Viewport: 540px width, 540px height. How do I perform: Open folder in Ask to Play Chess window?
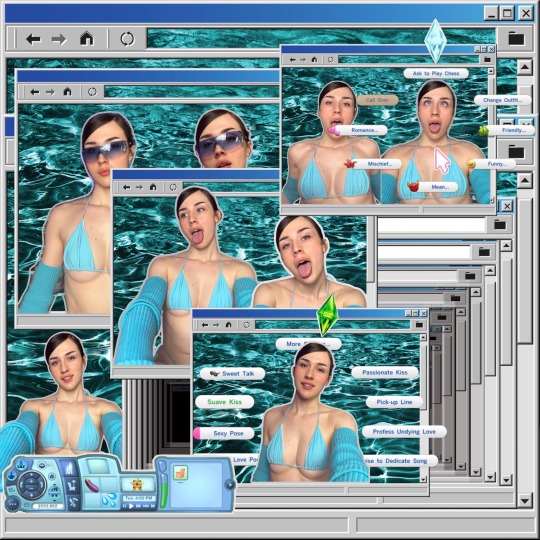point(487,60)
